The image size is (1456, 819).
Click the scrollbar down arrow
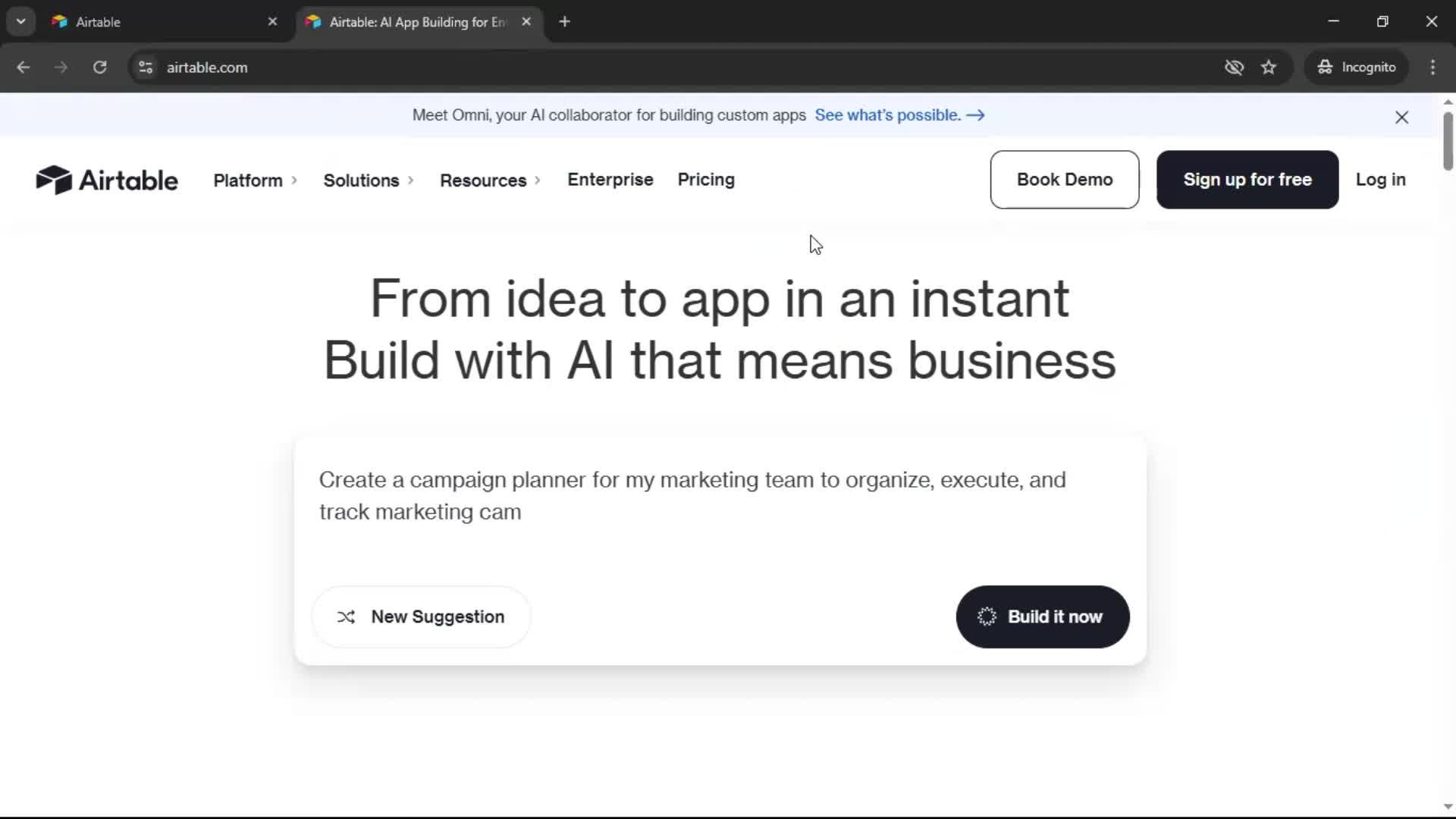point(1448,807)
